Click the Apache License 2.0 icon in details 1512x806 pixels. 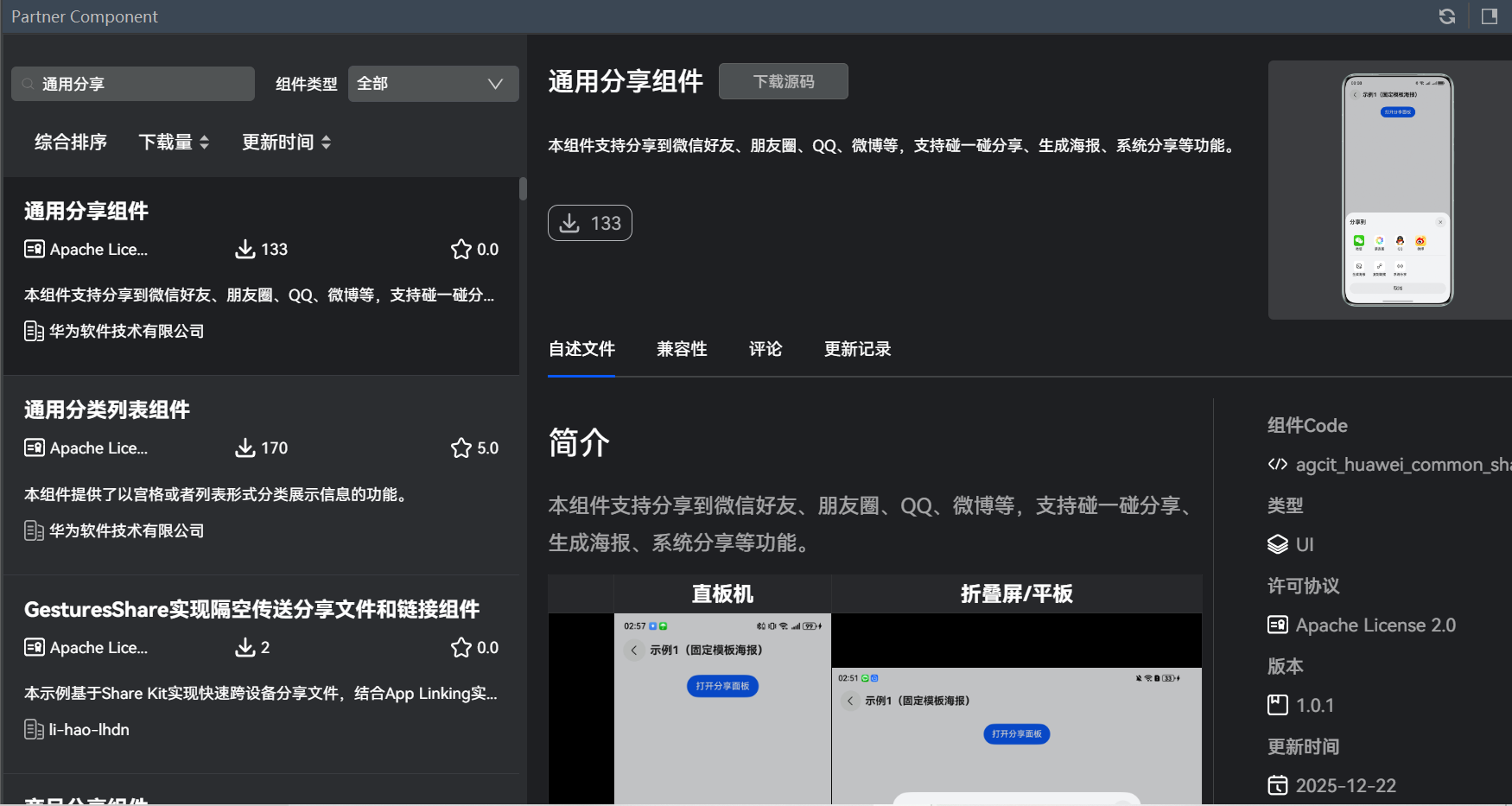pyautogui.click(x=1277, y=625)
